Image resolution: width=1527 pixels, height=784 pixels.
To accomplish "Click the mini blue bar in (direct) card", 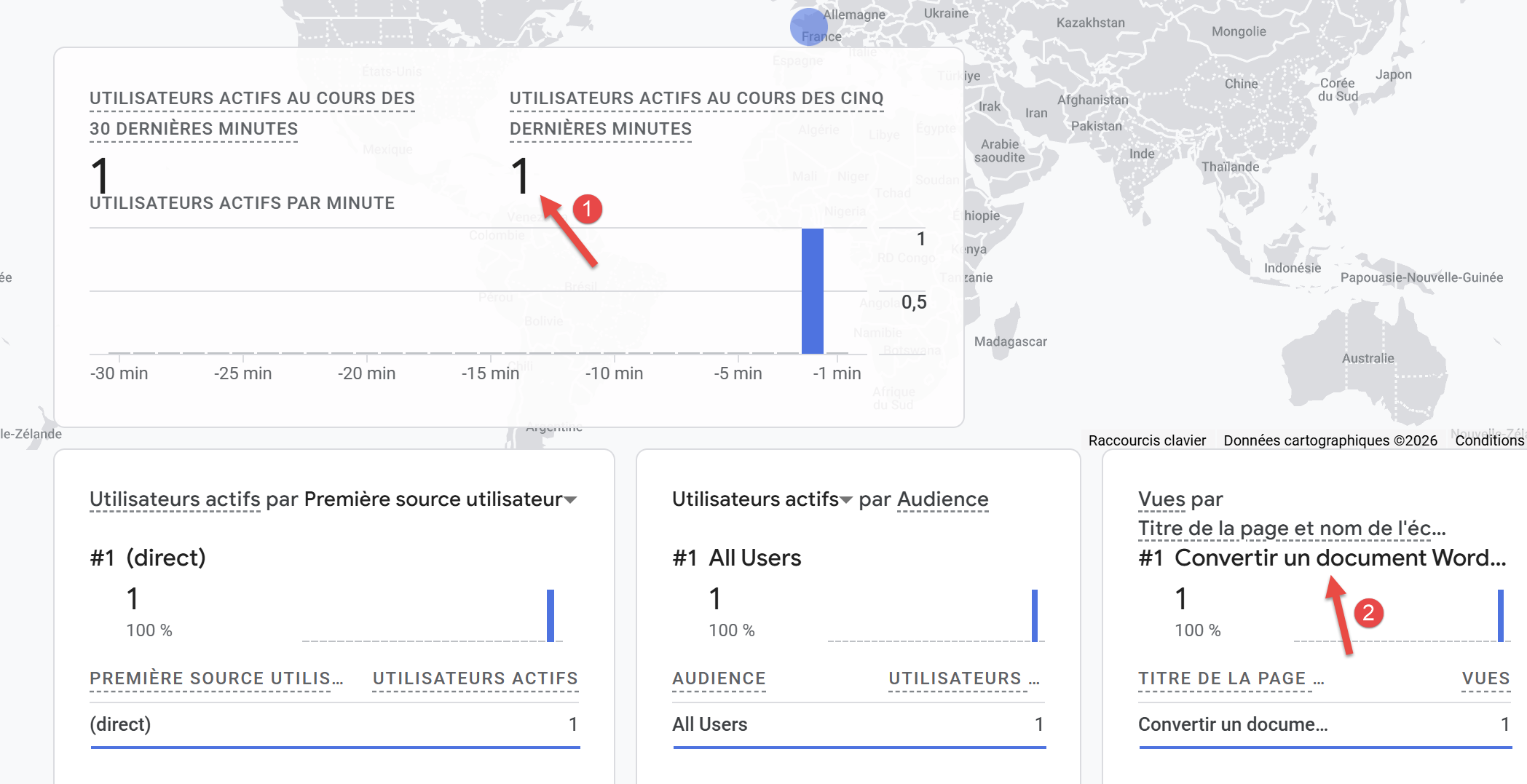I will click(551, 615).
